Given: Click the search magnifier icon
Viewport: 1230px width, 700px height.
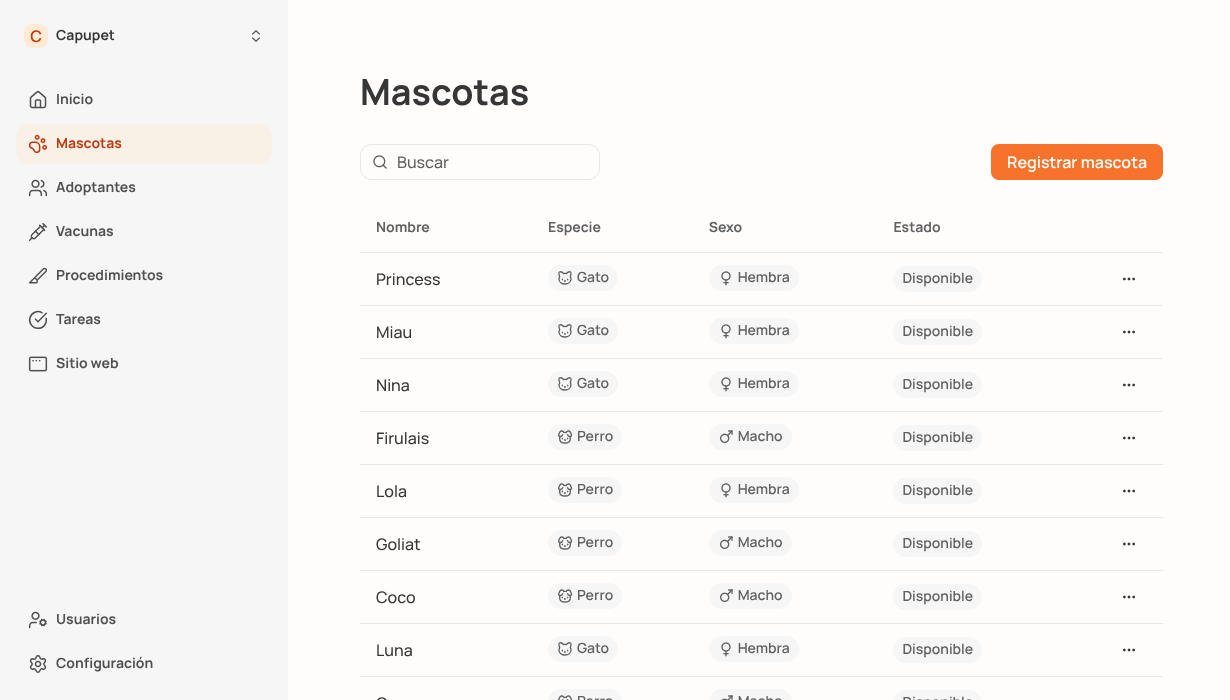Looking at the screenshot, I should coord(380,162).
